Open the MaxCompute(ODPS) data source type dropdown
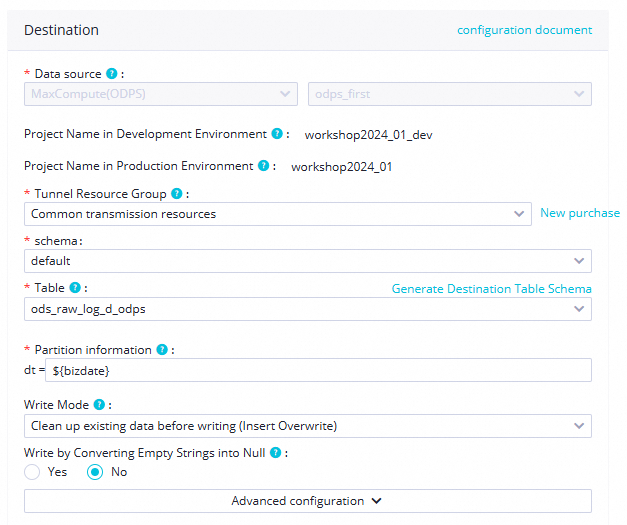The image size is (627, 525). (x=160, y=94)
